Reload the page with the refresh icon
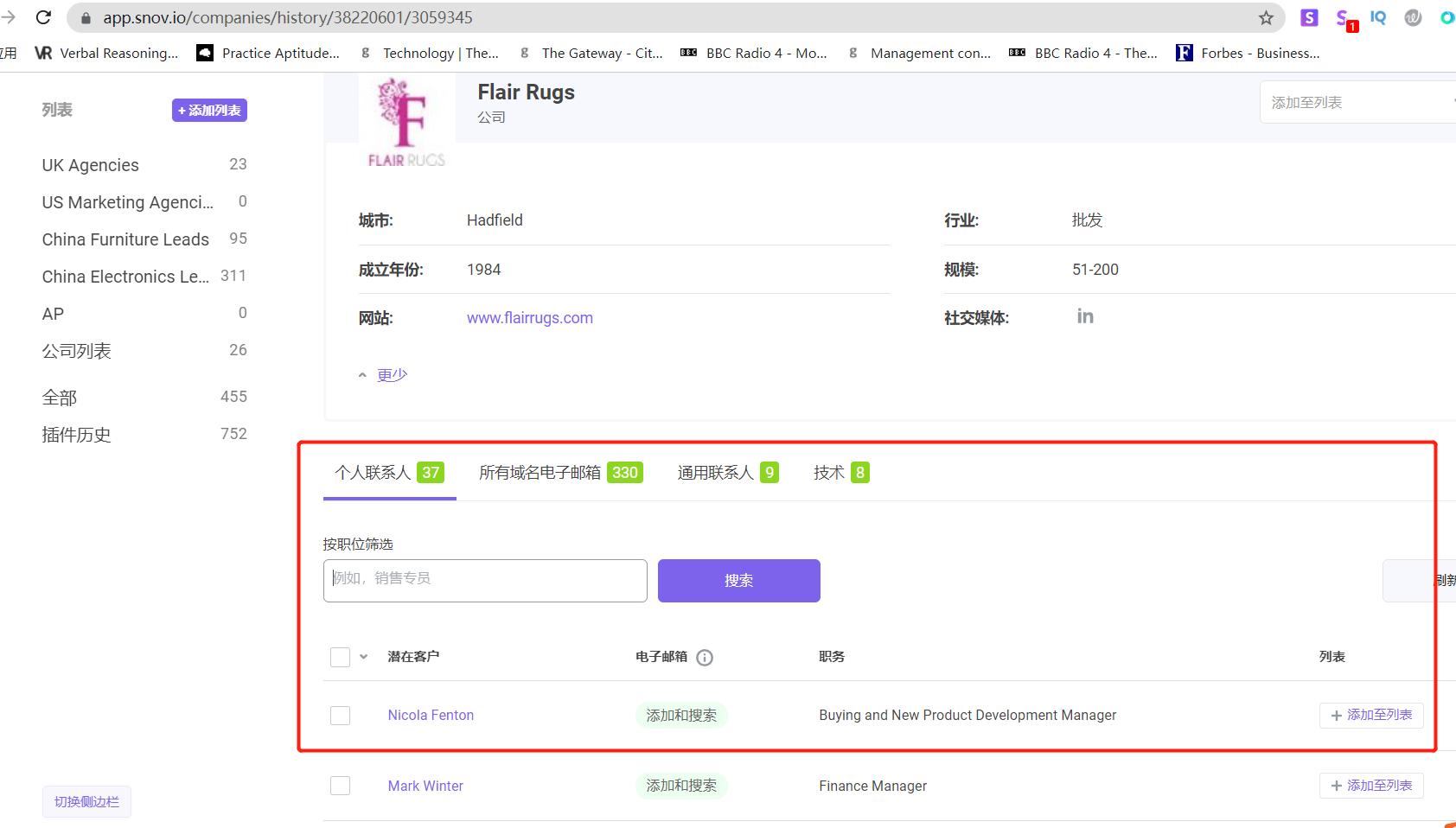The image size is (1456, 828). (44, 17)
